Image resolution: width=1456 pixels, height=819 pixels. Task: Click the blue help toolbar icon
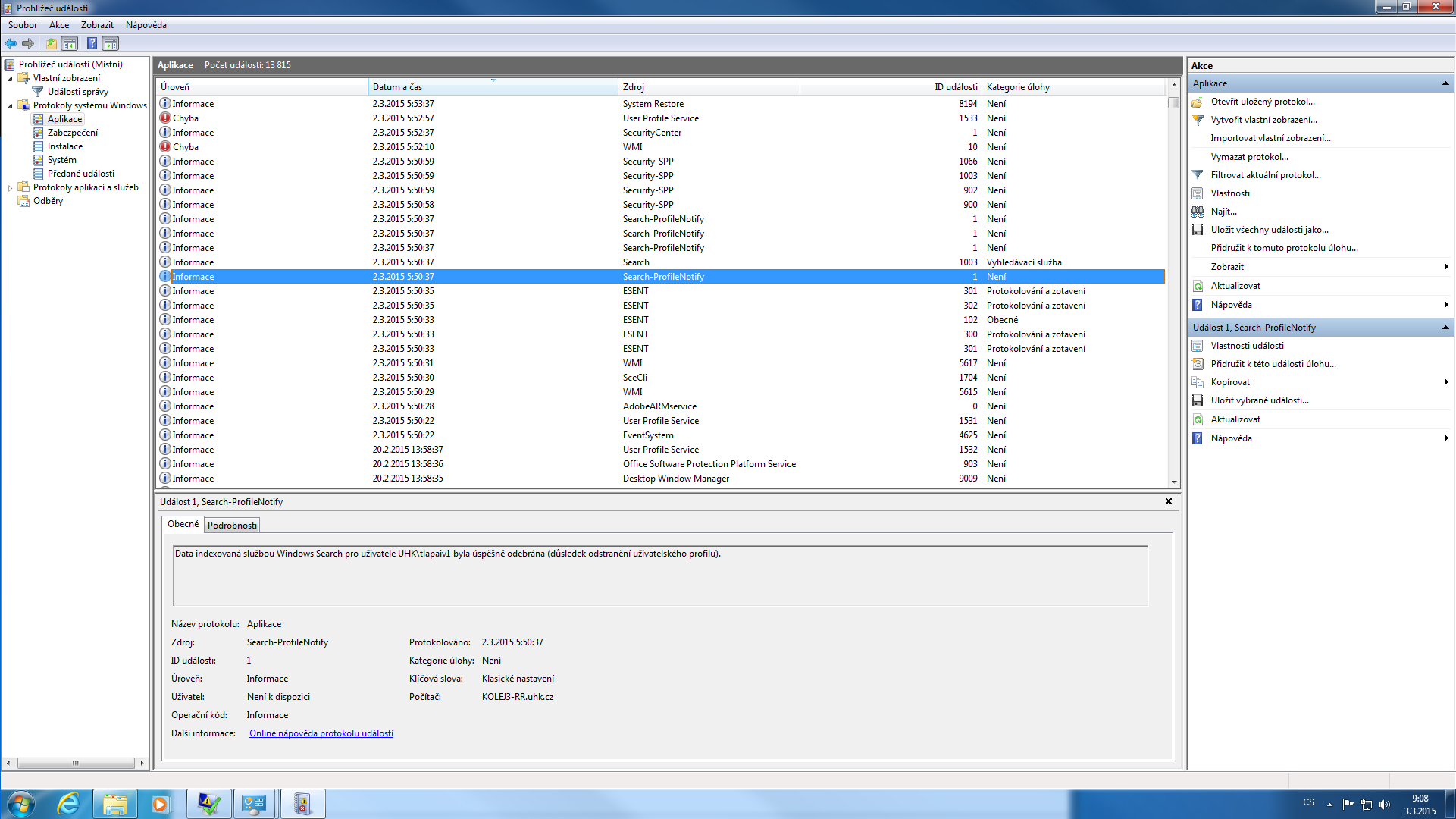tap(92, 43)
